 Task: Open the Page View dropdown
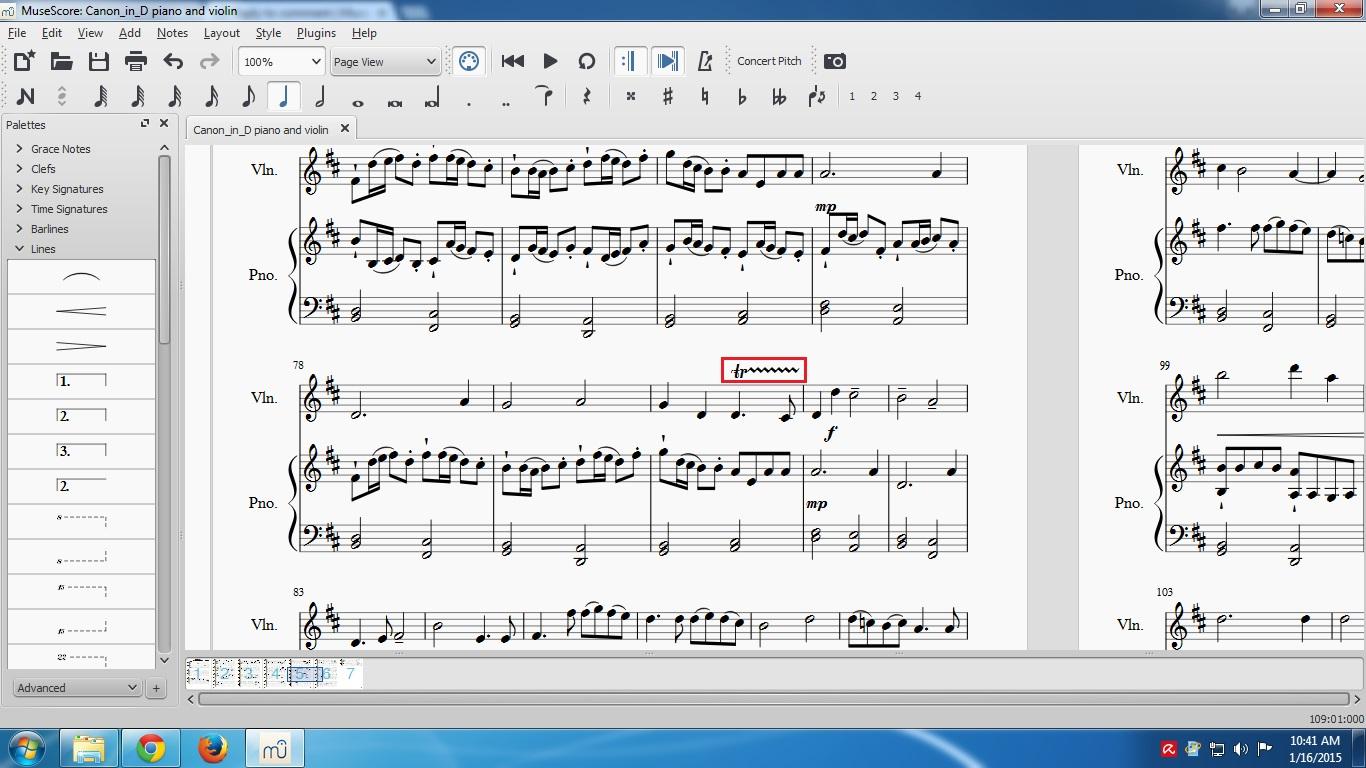[385, 61]
